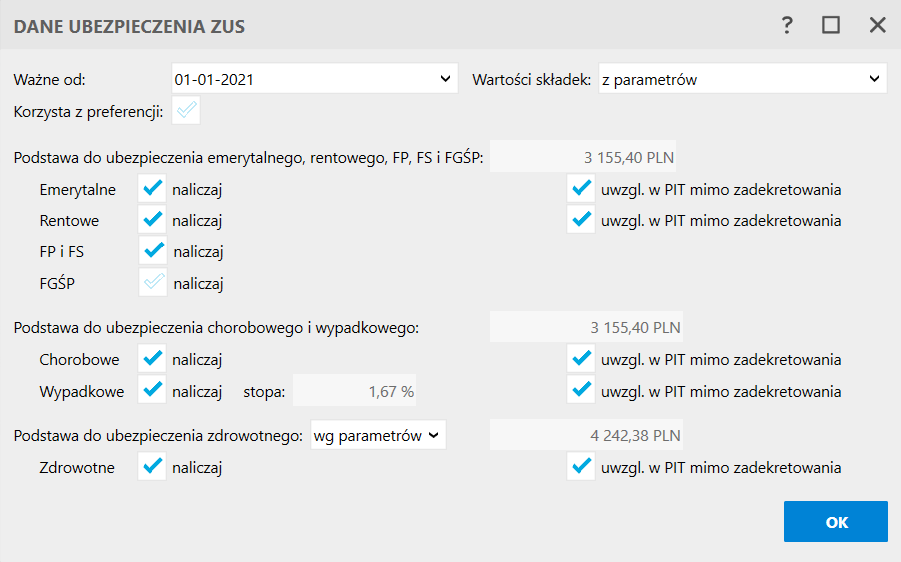Toggle Zdrowotne 'uwzgl. w PIT mimo zadekretowania'
Image resolution: width=901 pixels, height=562 pixels.
580,467
